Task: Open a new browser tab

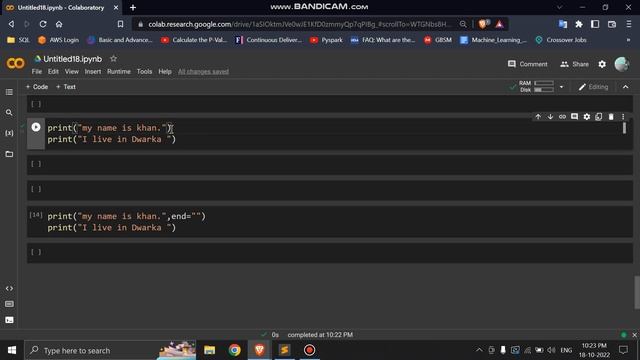Action: (133, 7)
